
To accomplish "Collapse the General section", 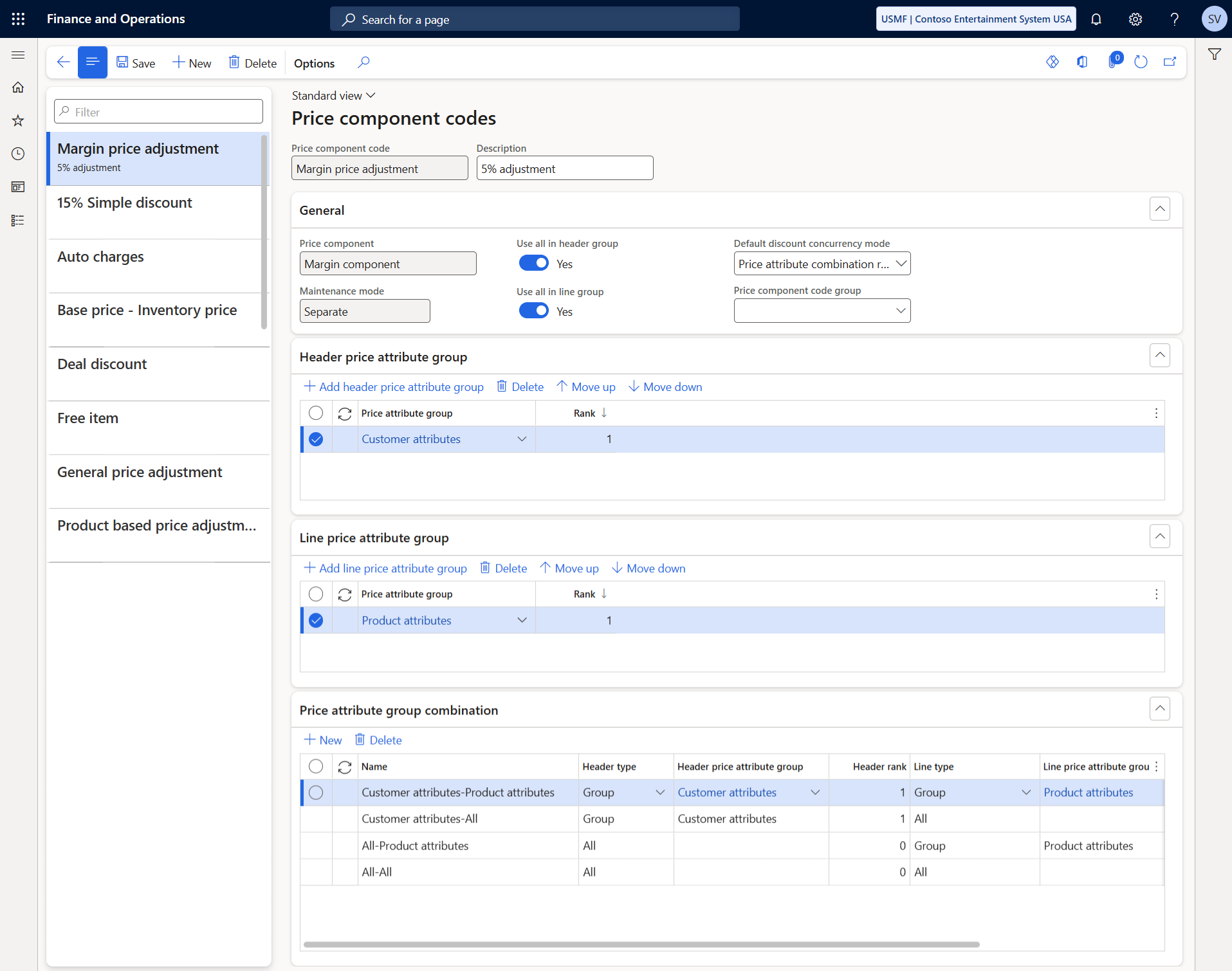I will coord(1159,209).
